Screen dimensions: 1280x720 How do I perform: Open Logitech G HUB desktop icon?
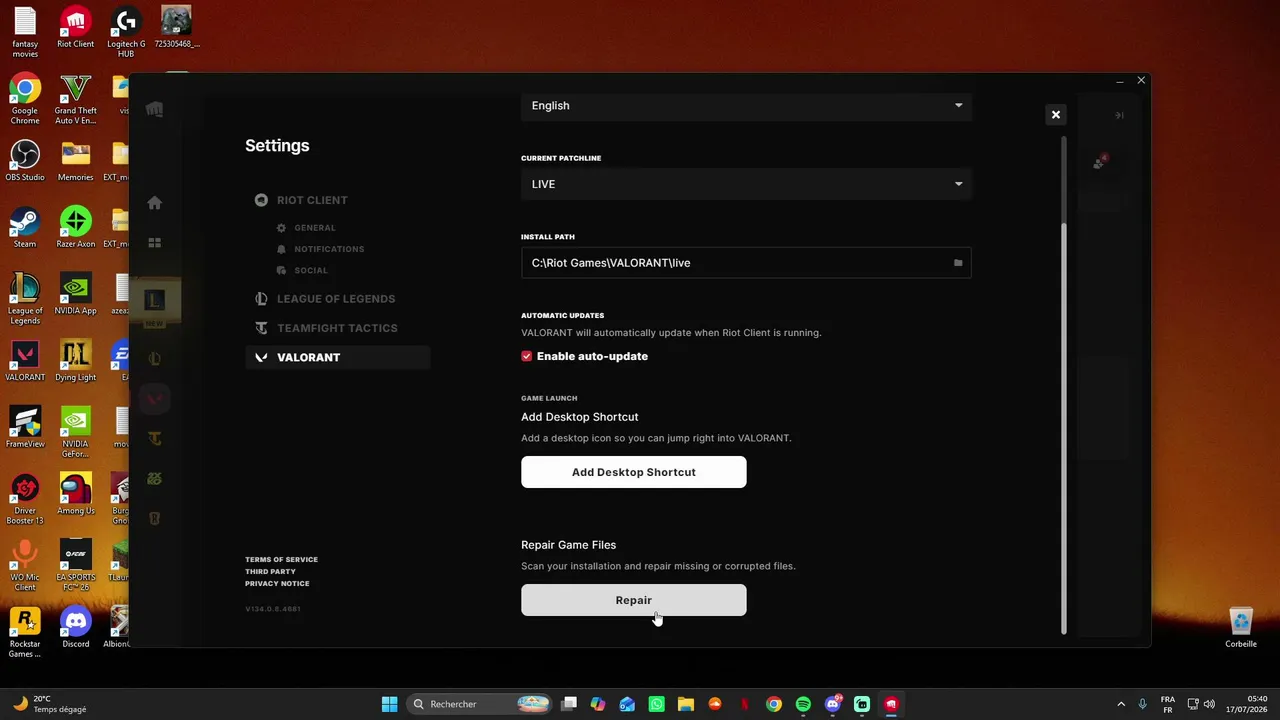126,32
